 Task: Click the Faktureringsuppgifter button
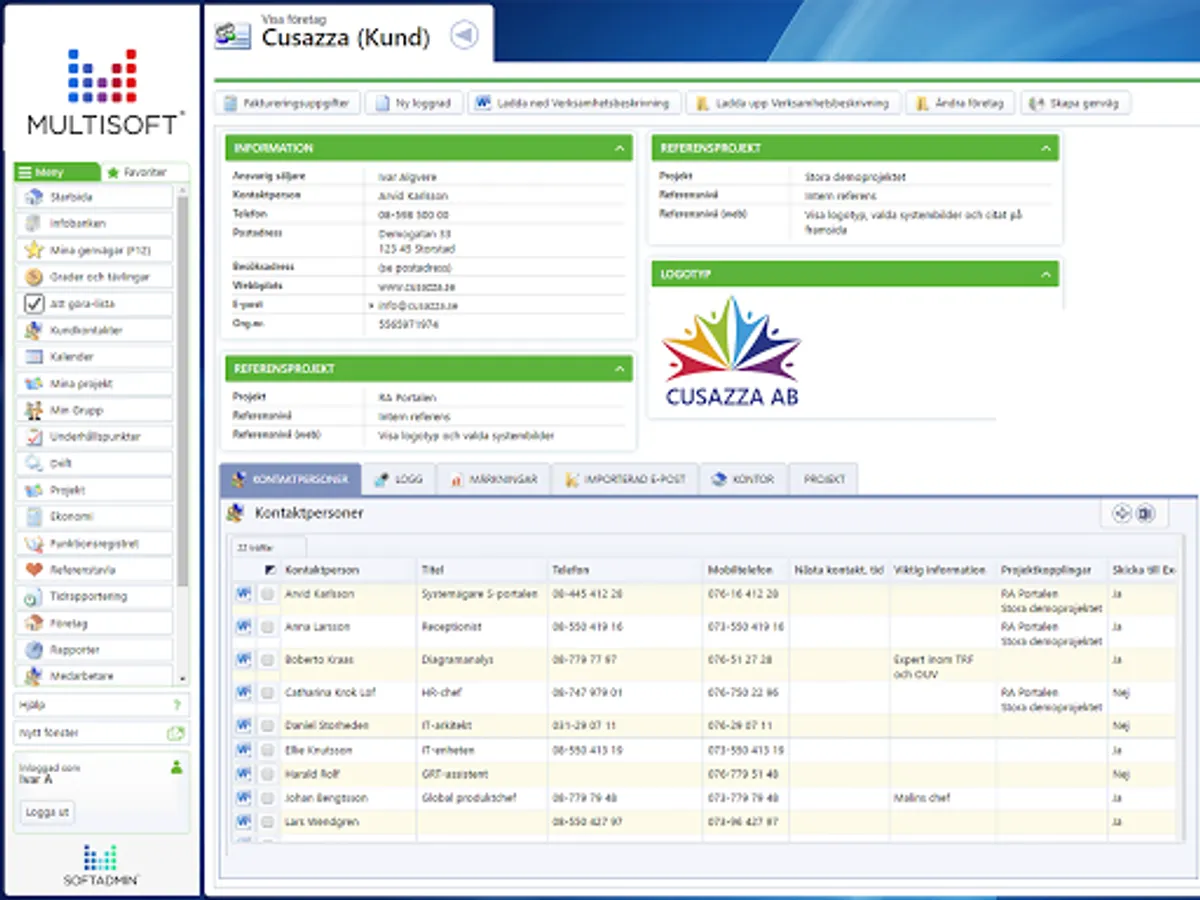pyautogui.click(x=287, y=103)
